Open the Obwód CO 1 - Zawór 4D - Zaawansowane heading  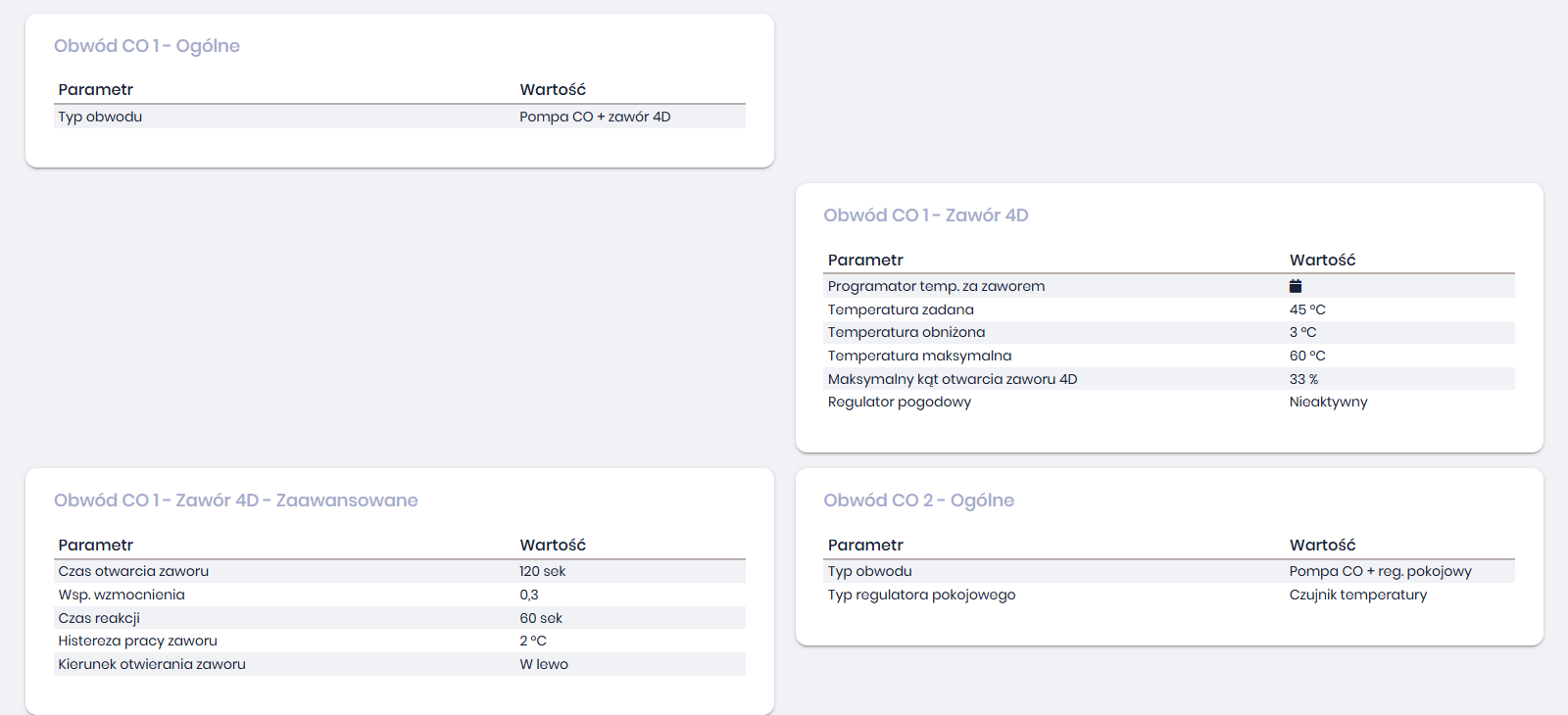tap(235, 500)
